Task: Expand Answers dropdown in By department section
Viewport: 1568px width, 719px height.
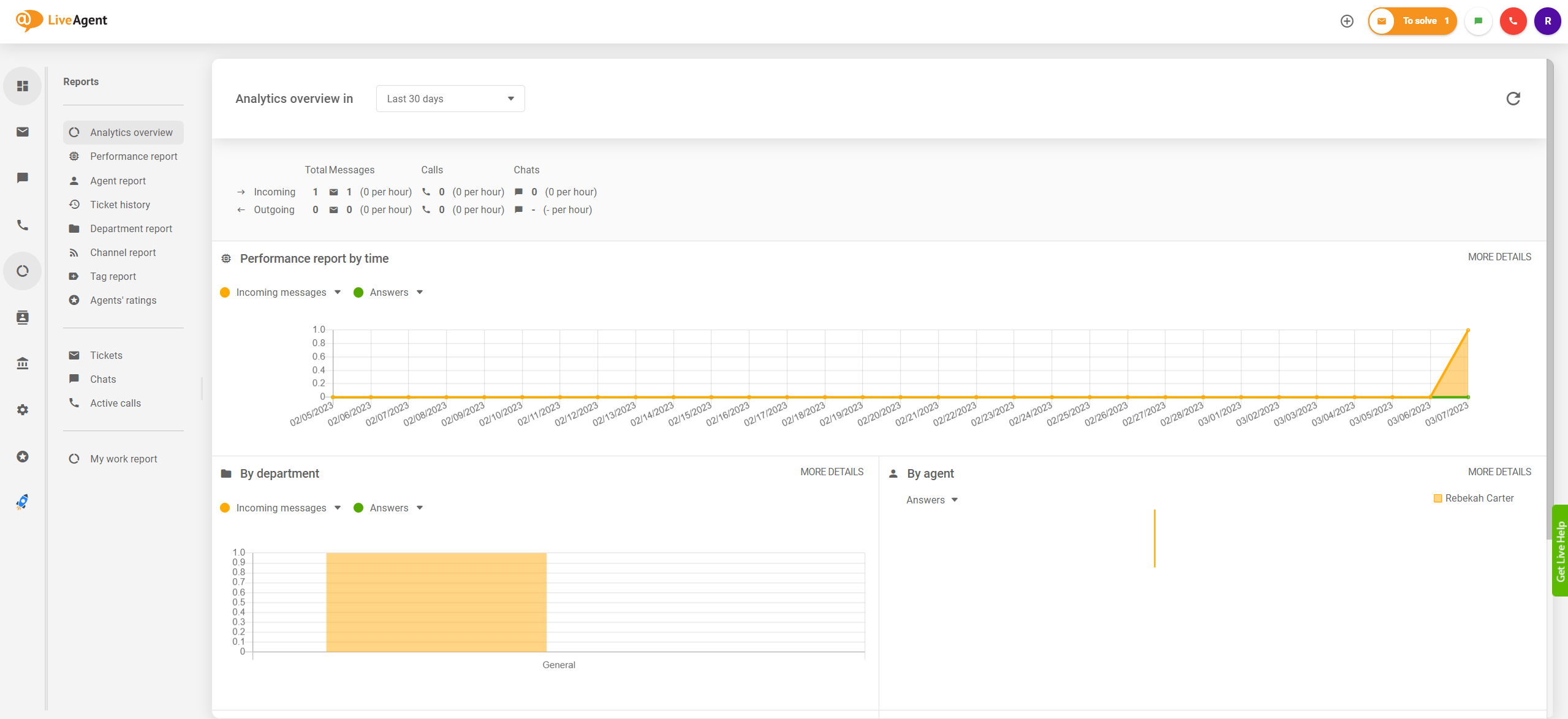Action: pos(420,508)
